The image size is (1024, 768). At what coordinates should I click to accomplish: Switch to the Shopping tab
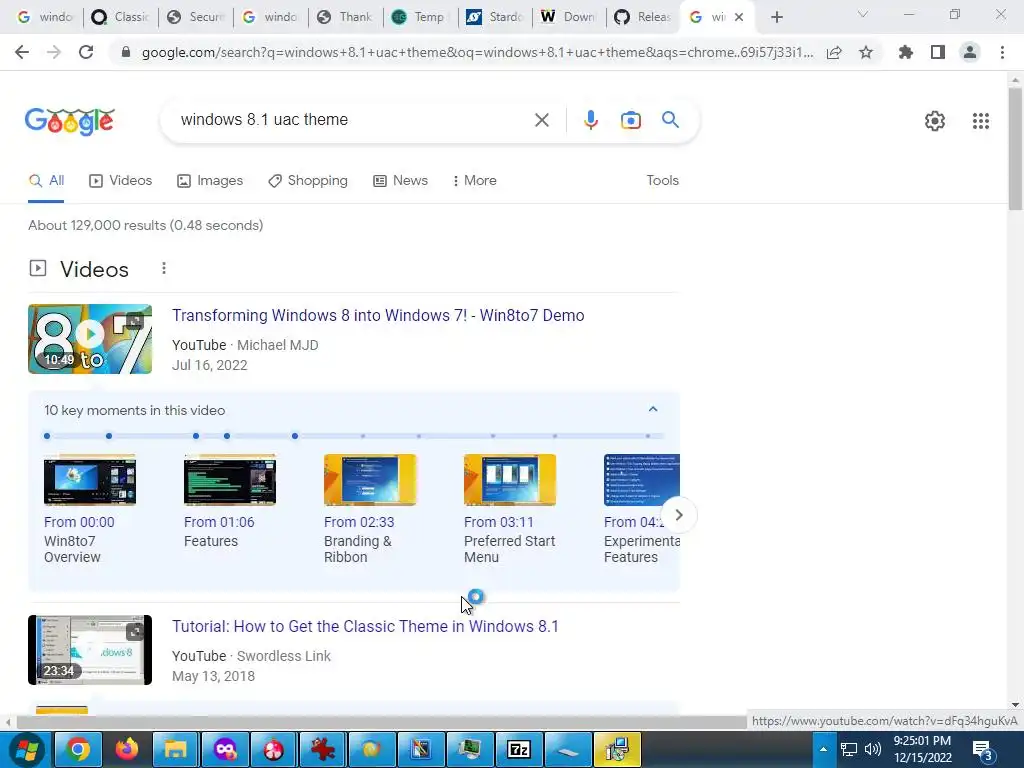click(x=308, y=181)
